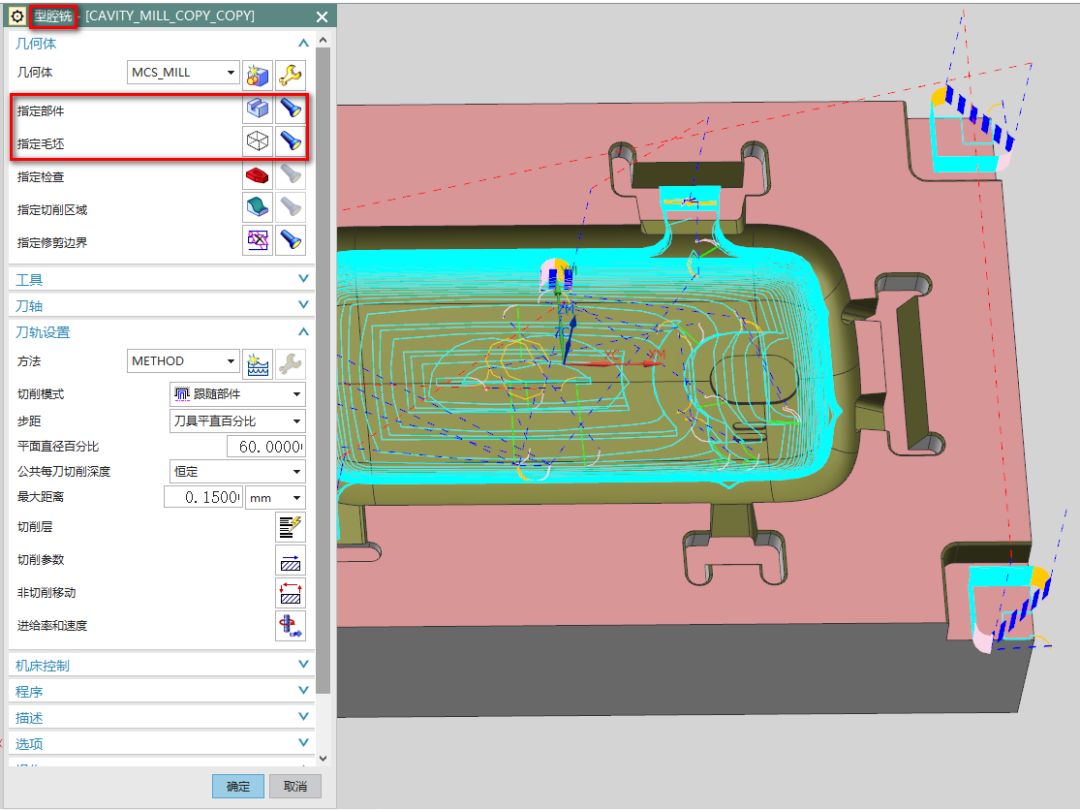Click the Specify Cut Area (指定切削区域) icon
Viewport: 1080px width, 810px height.
258,208
